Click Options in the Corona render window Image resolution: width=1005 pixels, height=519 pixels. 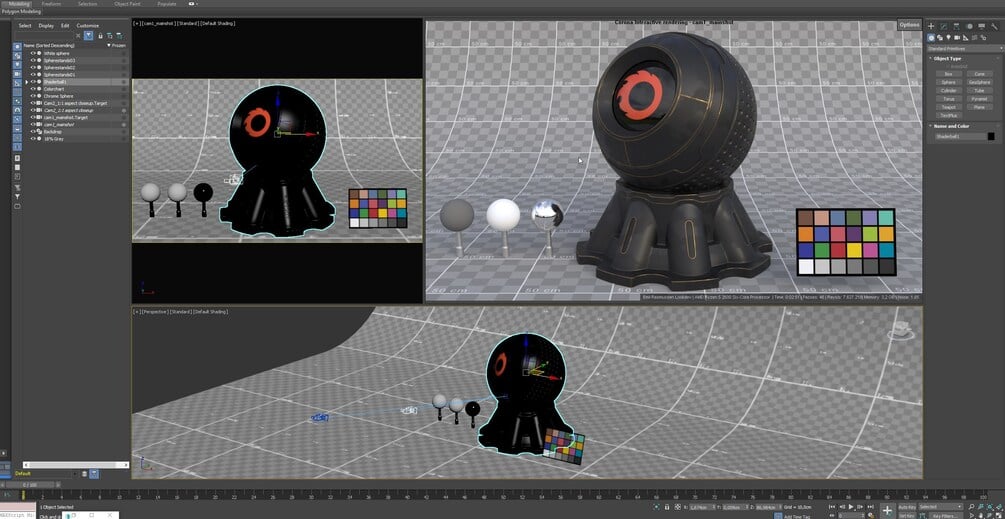click(909, 25)
